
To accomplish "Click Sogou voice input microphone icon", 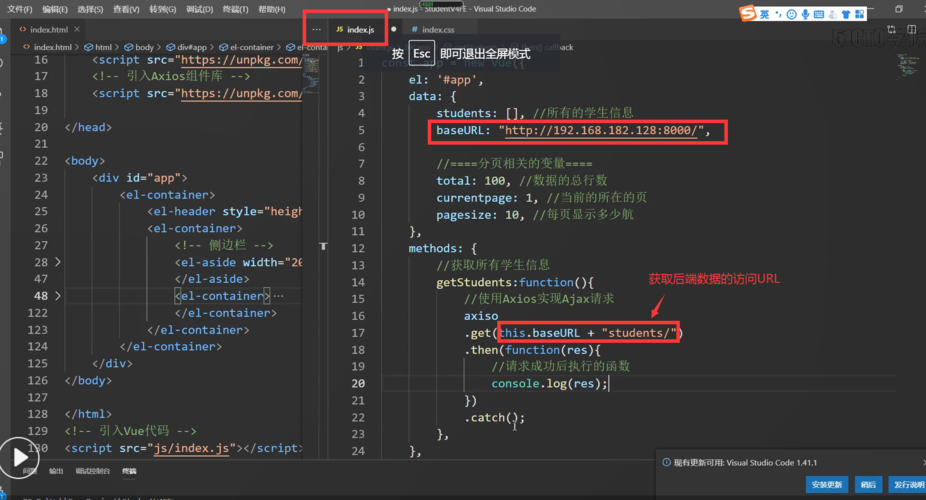I will [805, 14].
